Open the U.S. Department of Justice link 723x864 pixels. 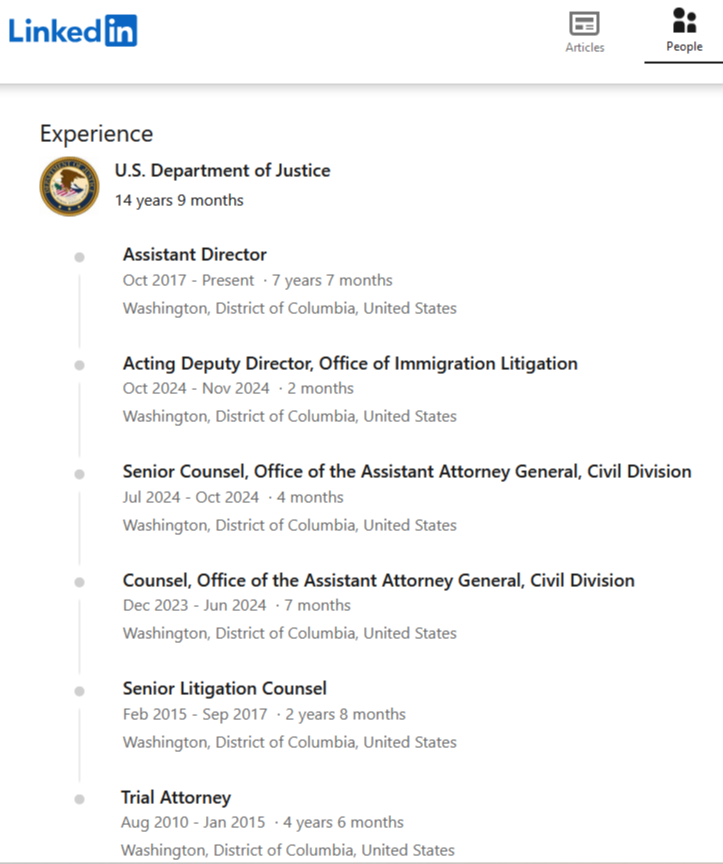coord(223,171)
